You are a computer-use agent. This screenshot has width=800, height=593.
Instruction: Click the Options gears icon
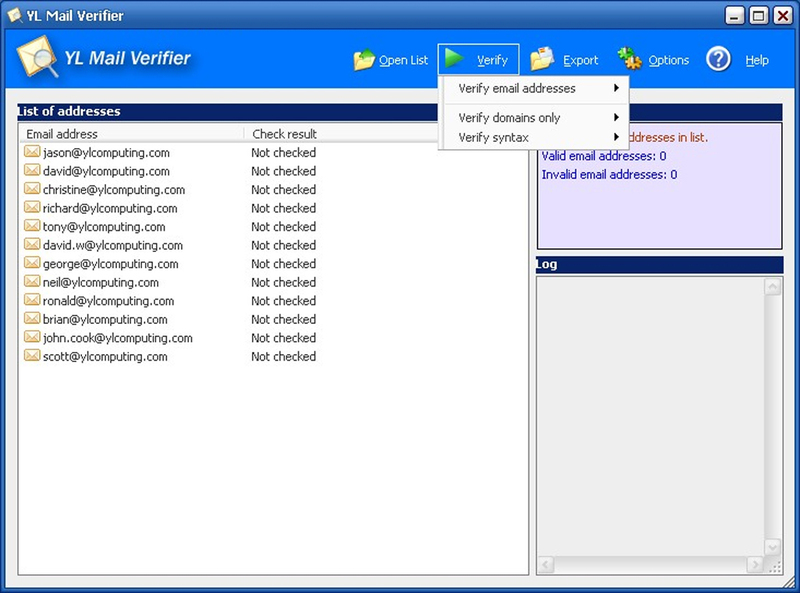tap(629, 58)
